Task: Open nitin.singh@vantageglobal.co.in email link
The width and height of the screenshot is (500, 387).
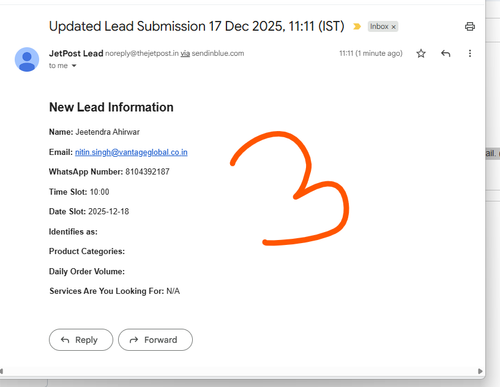Action: (x=131, y=152)
